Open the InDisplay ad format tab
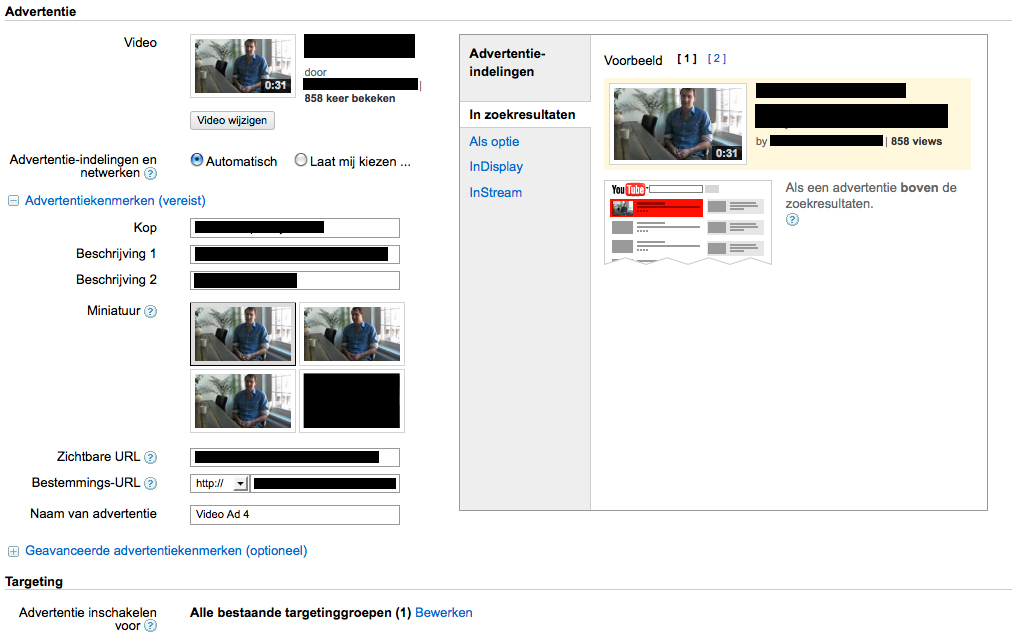 coord(496,167)
